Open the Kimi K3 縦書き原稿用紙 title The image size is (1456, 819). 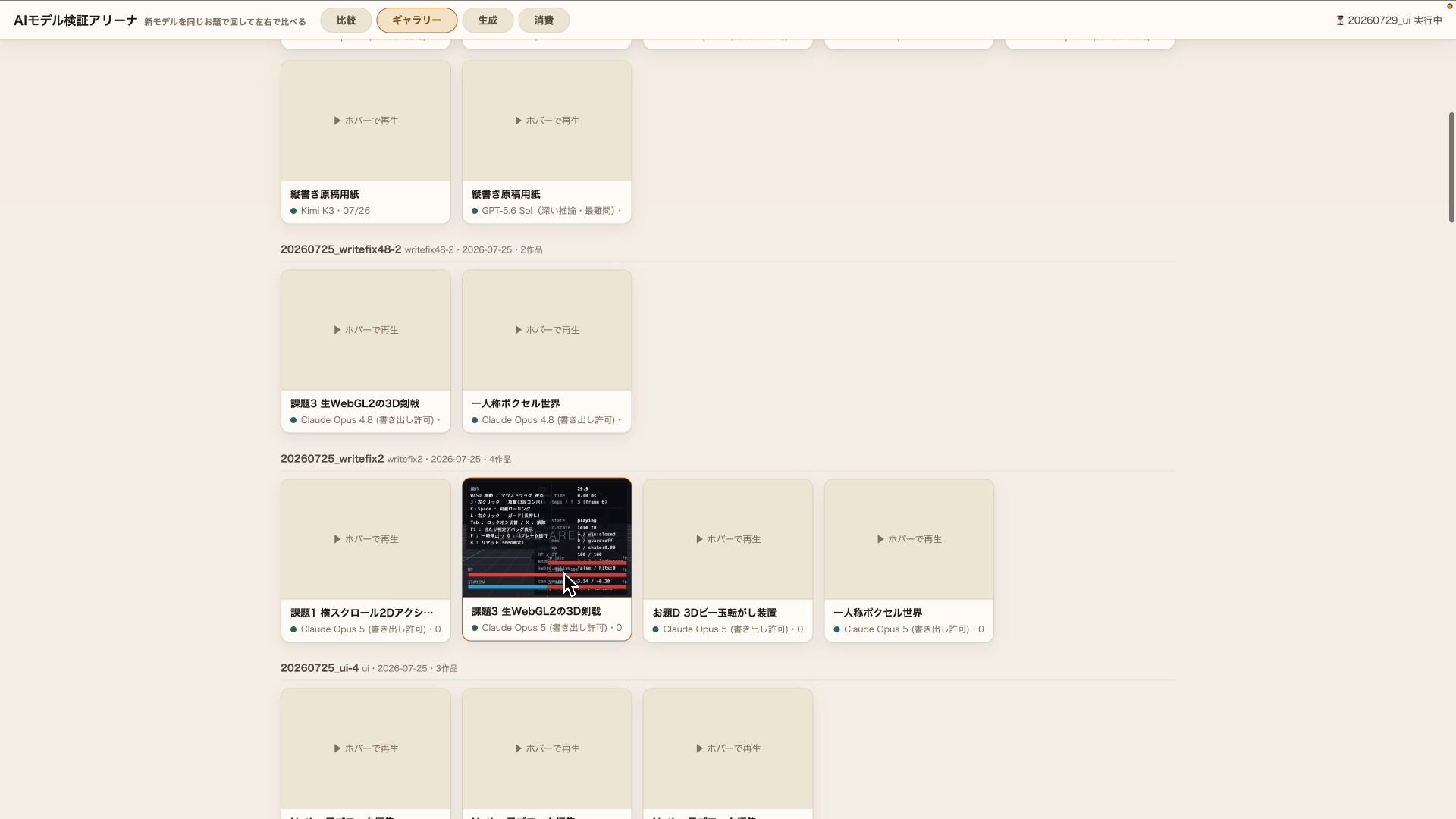[x=325, y=194]
